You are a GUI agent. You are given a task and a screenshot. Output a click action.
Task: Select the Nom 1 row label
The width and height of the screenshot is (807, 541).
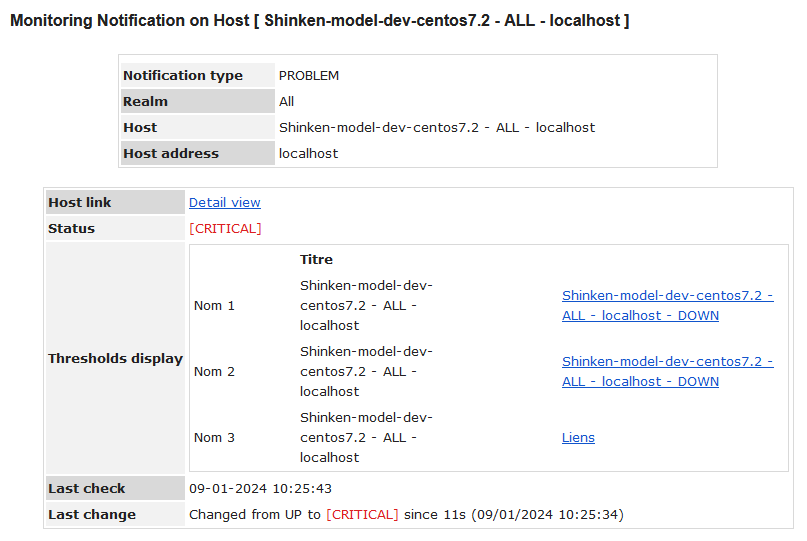tap(214, 306)
